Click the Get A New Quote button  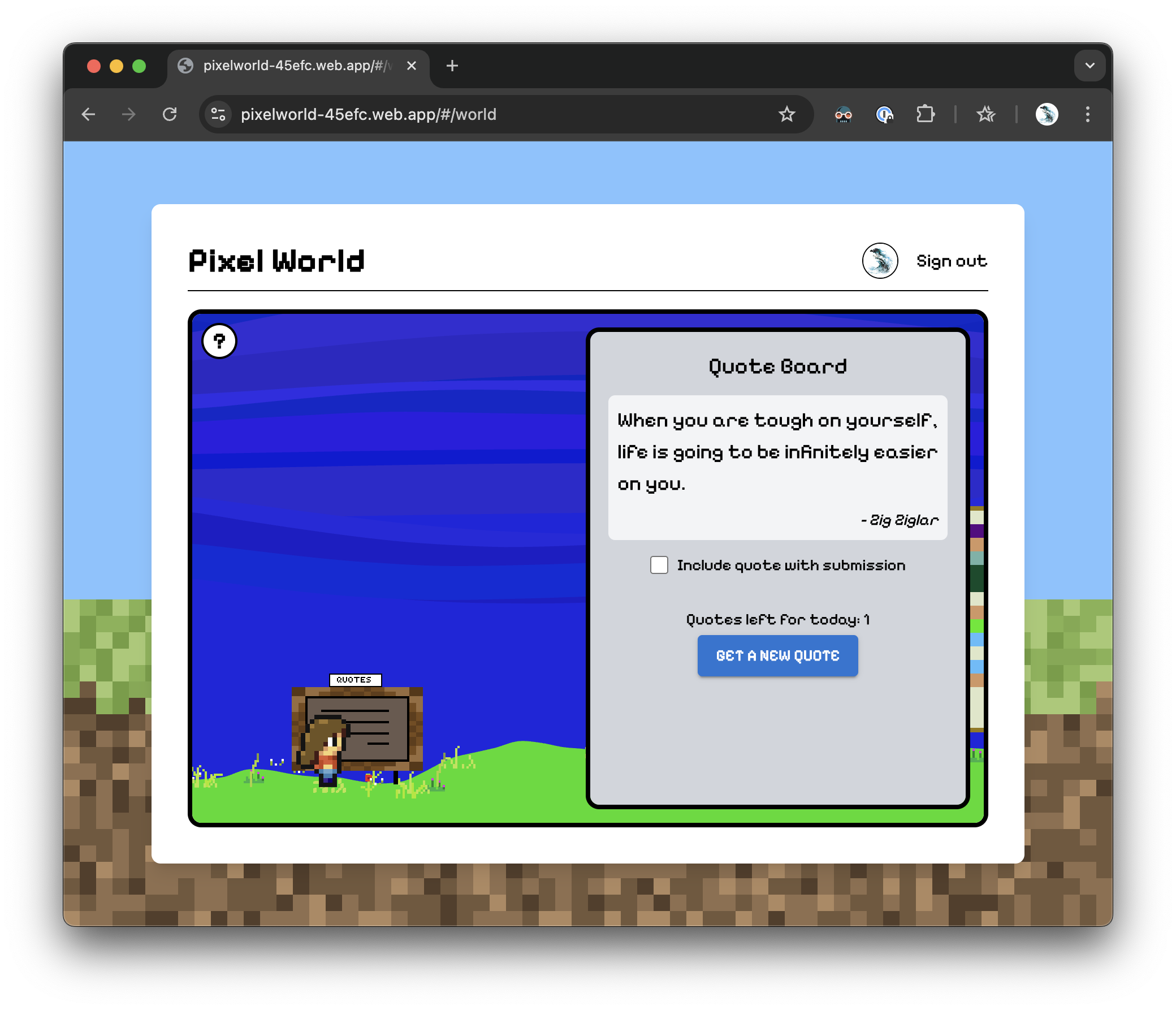(x=777, y=656)
